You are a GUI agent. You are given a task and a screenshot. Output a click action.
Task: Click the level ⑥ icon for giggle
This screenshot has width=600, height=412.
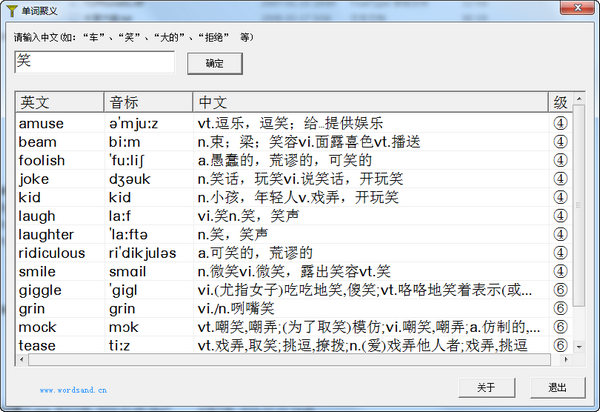pos(560,290)
